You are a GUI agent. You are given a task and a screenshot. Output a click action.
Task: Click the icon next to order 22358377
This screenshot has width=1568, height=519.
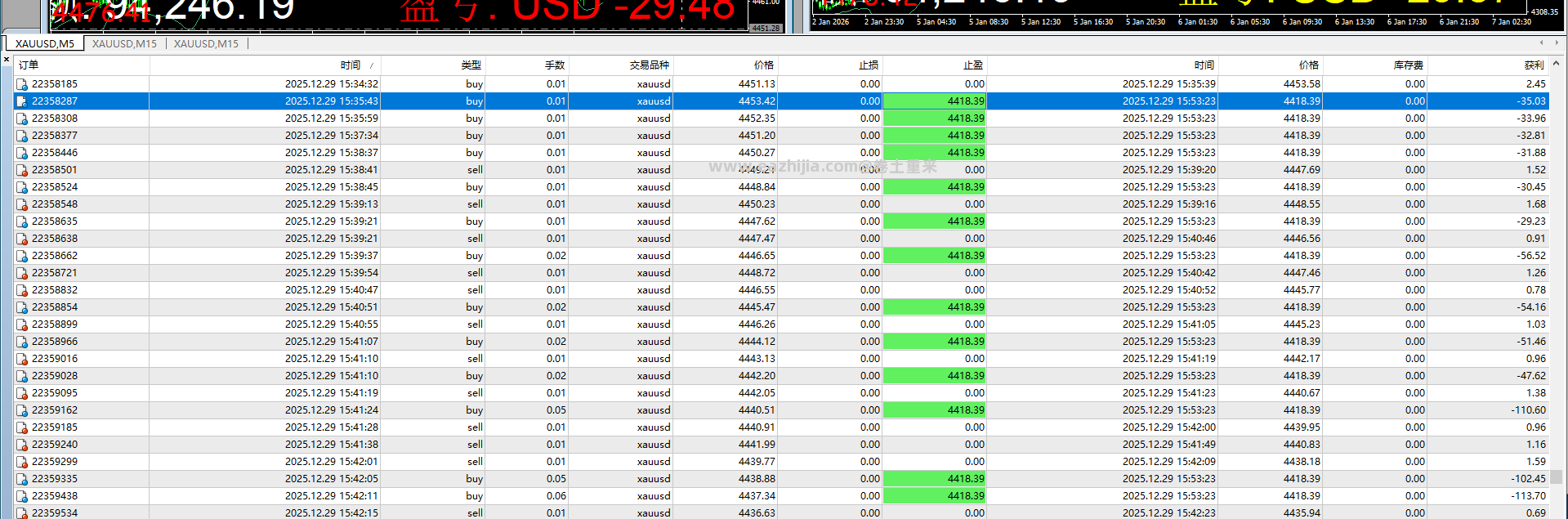(x=22, y=136)
